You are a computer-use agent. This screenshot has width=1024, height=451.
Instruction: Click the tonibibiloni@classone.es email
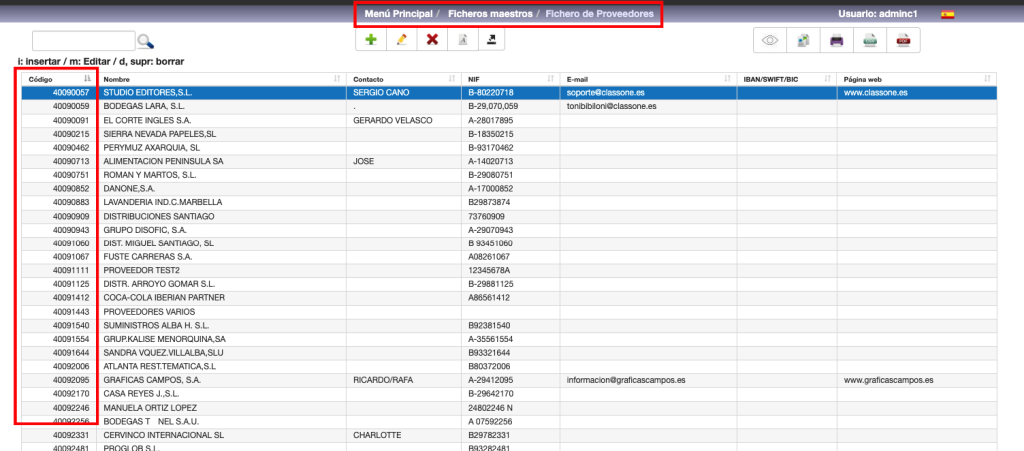pyautogui.click(x=617, y=106)
